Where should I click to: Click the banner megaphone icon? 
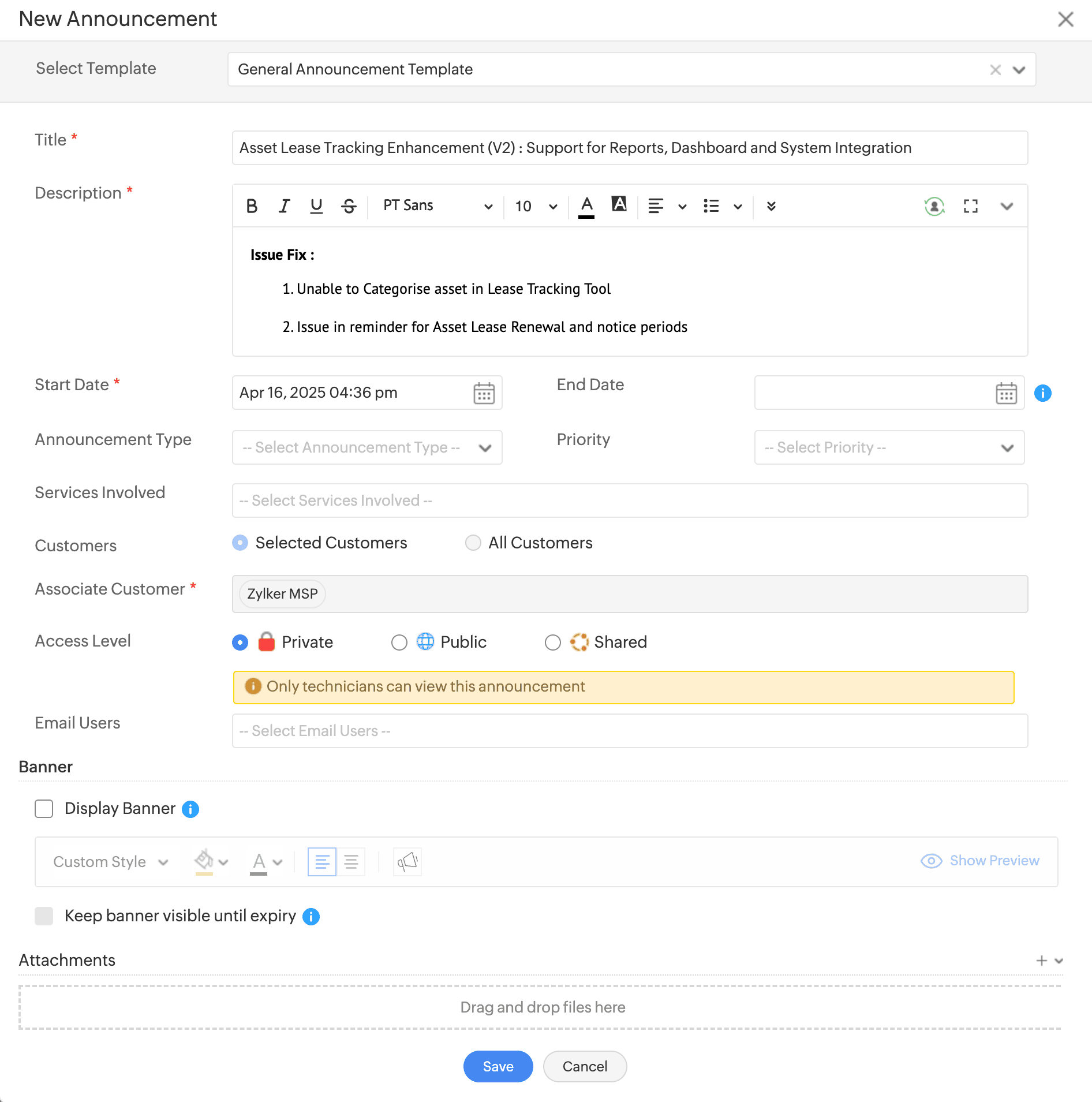(x=407, y=862)
